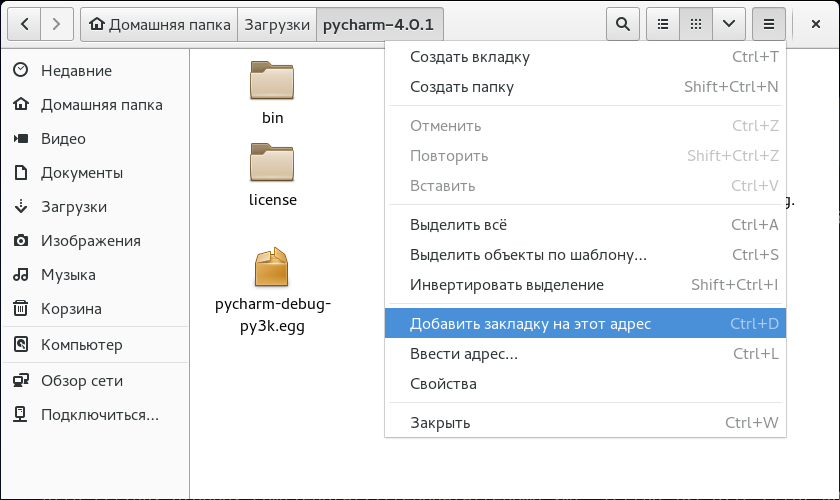Image resolution: width=840 pixels, height=500 pixels.
Task: Open the search magnifier button
Action: click(623, 23)
